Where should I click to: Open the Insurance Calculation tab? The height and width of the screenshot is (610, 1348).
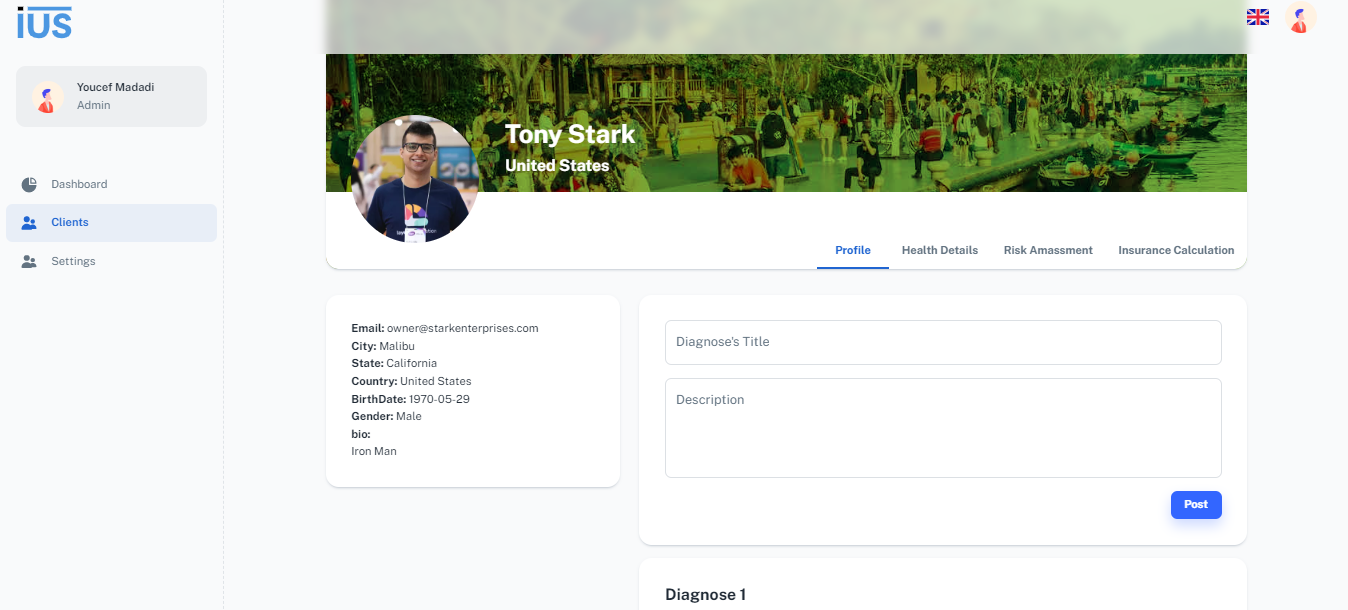[x=1176, y=250]
